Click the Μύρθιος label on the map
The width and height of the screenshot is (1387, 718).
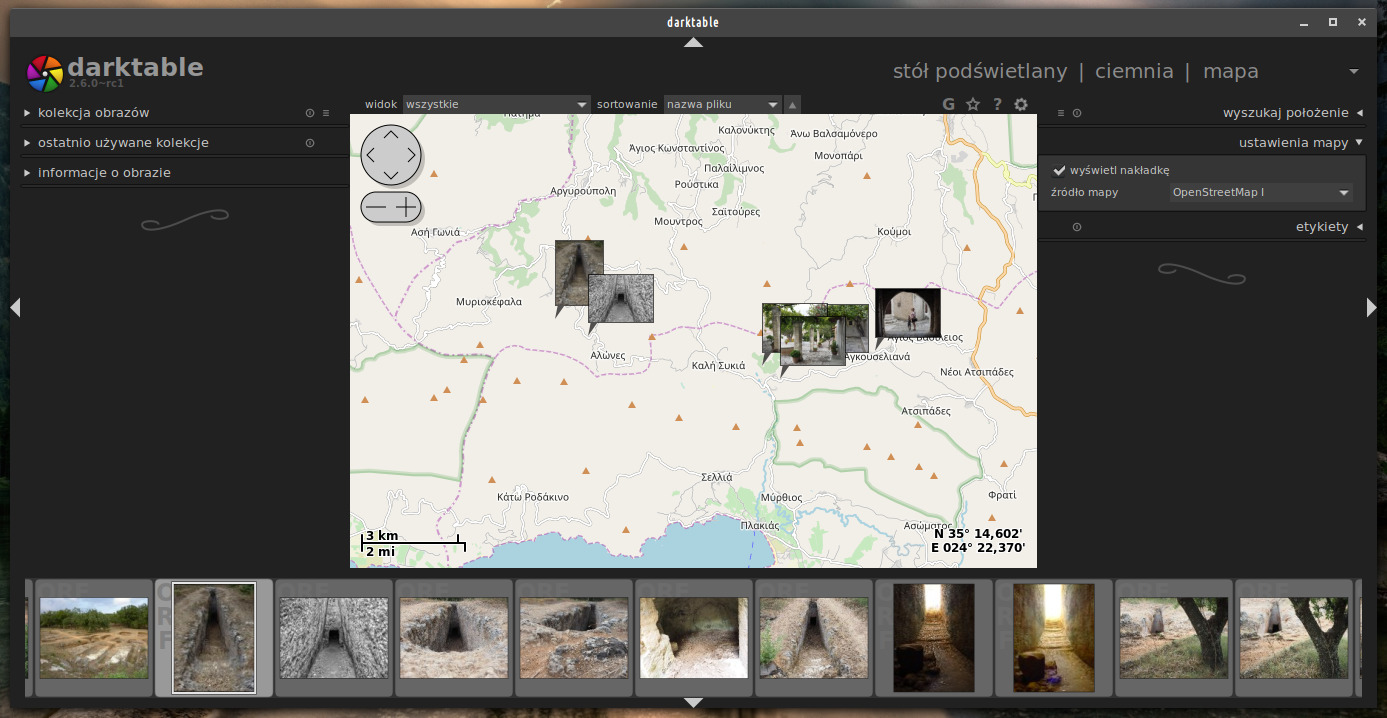tap(781, 497)
